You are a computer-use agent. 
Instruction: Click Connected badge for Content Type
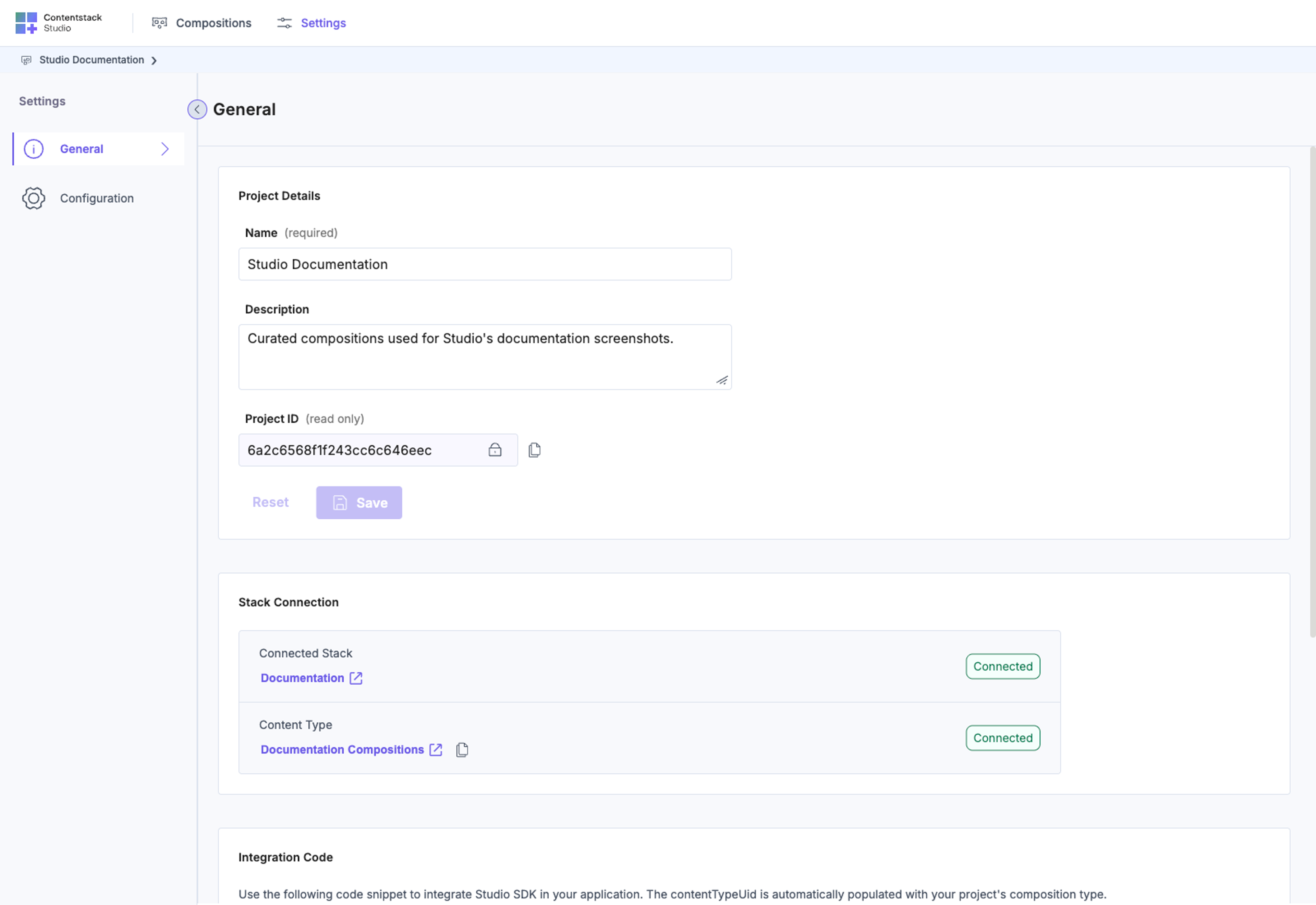tap(1002, 738)
